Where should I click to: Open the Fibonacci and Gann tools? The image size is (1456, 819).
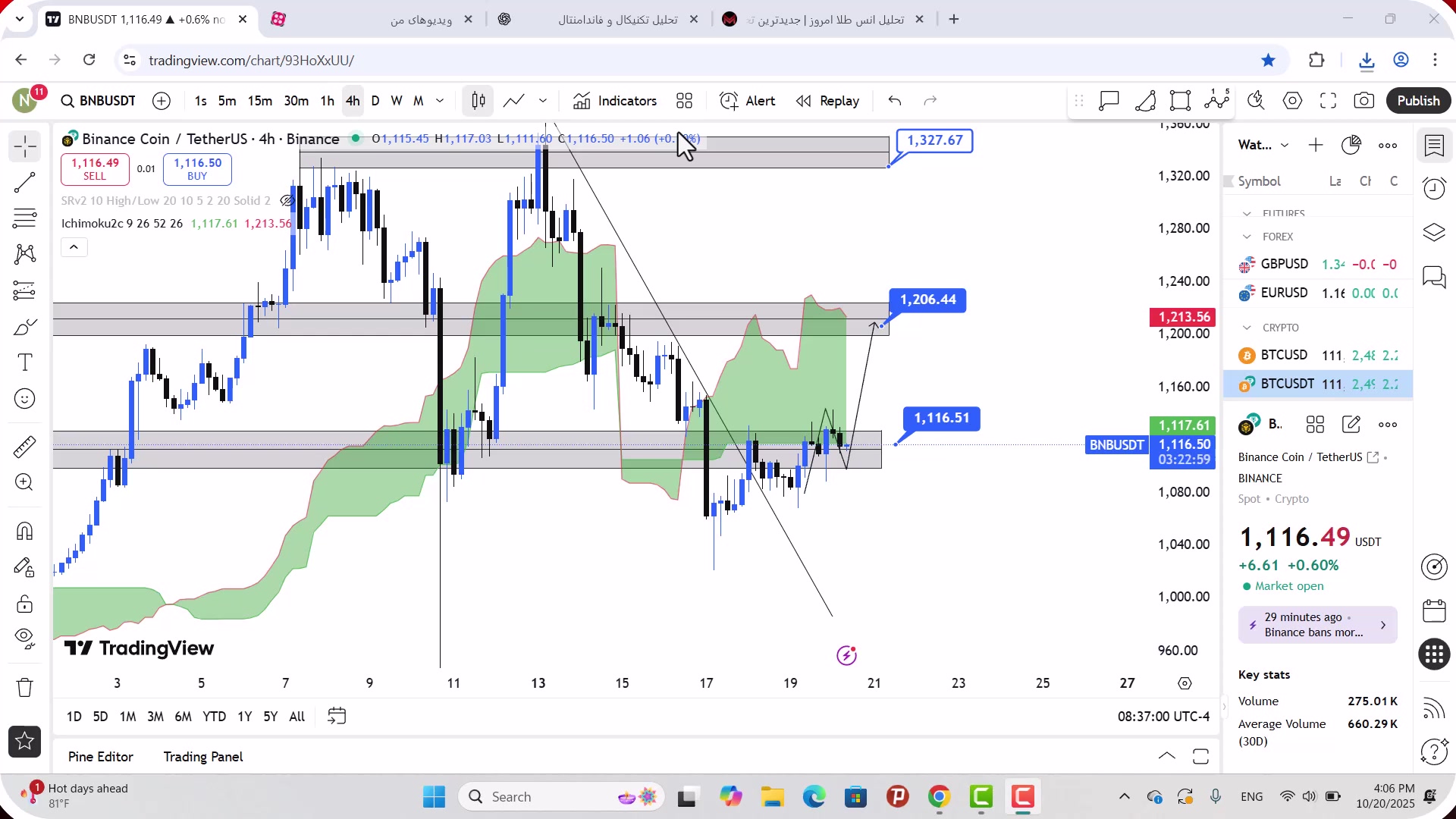click(x=25, y=218)
